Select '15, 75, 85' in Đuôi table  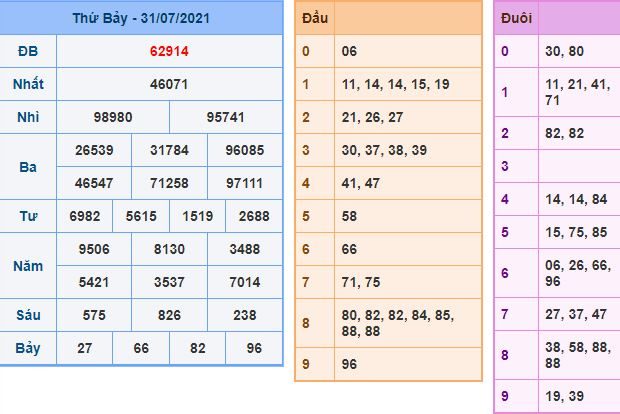576,232
